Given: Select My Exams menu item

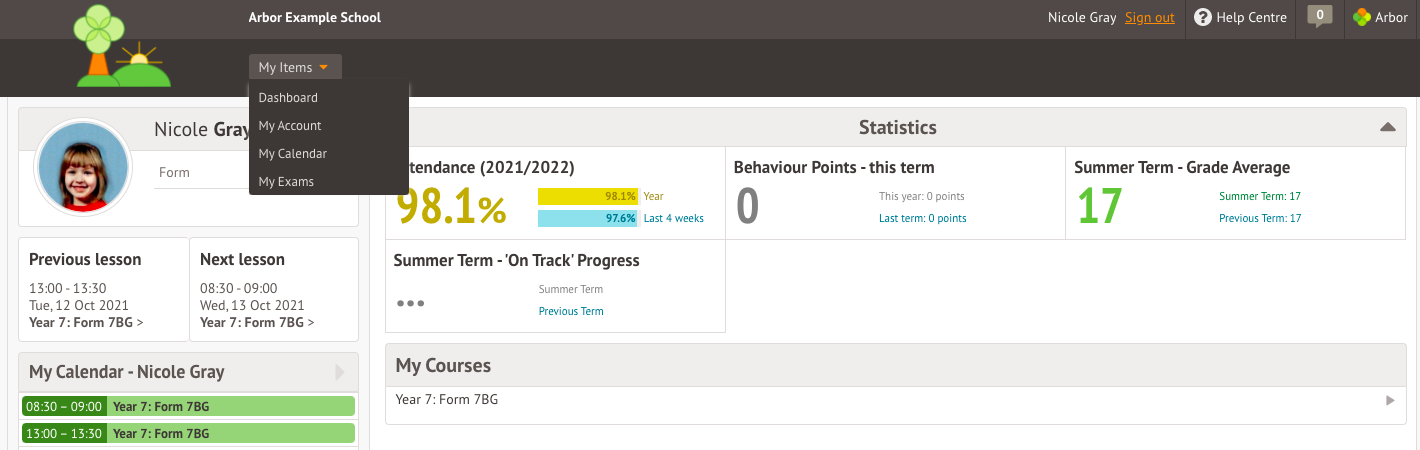Looking at the screenshot, I should [x=286, y=182].
